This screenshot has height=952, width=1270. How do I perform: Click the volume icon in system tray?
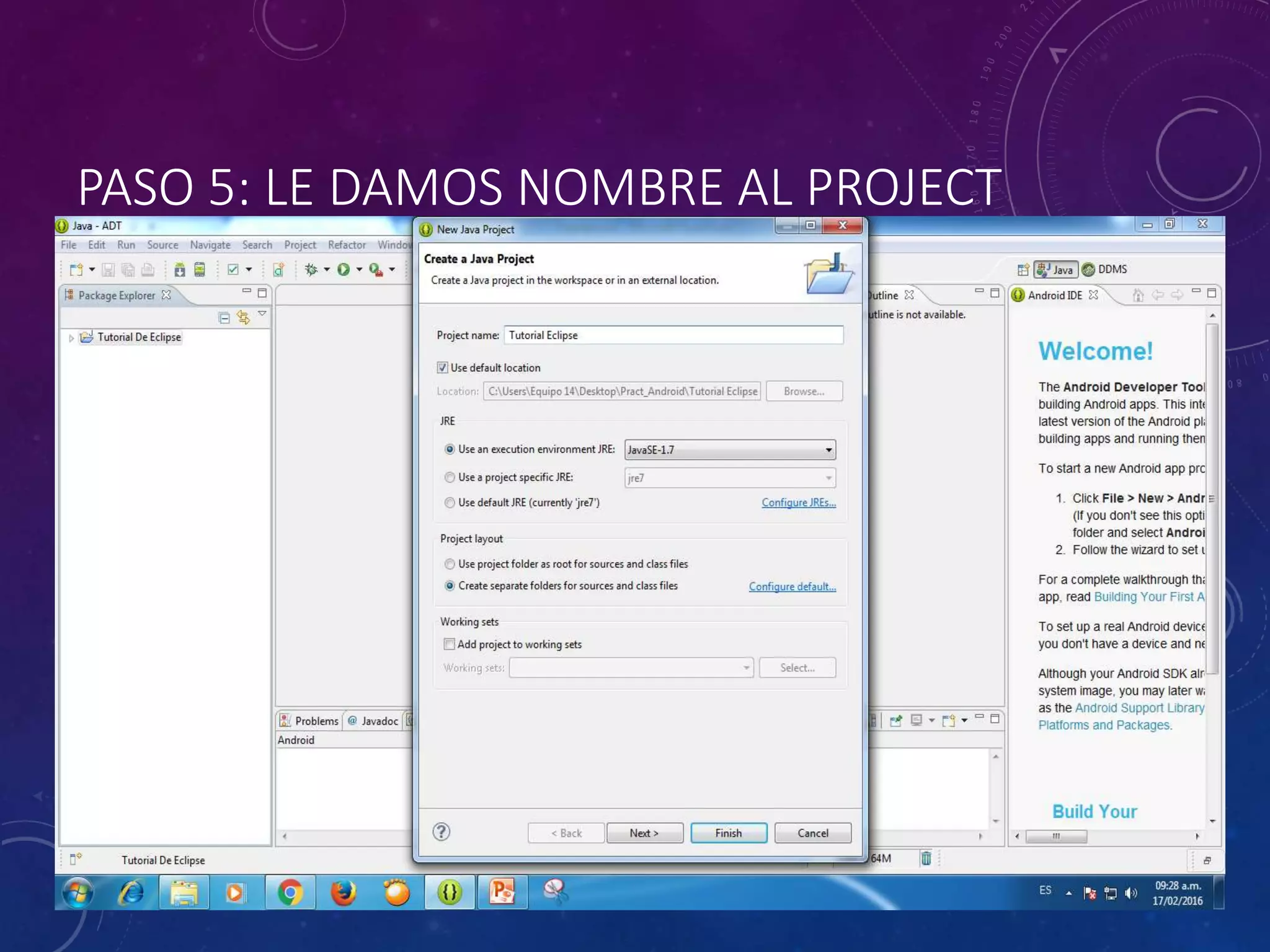pos(1131,893)
